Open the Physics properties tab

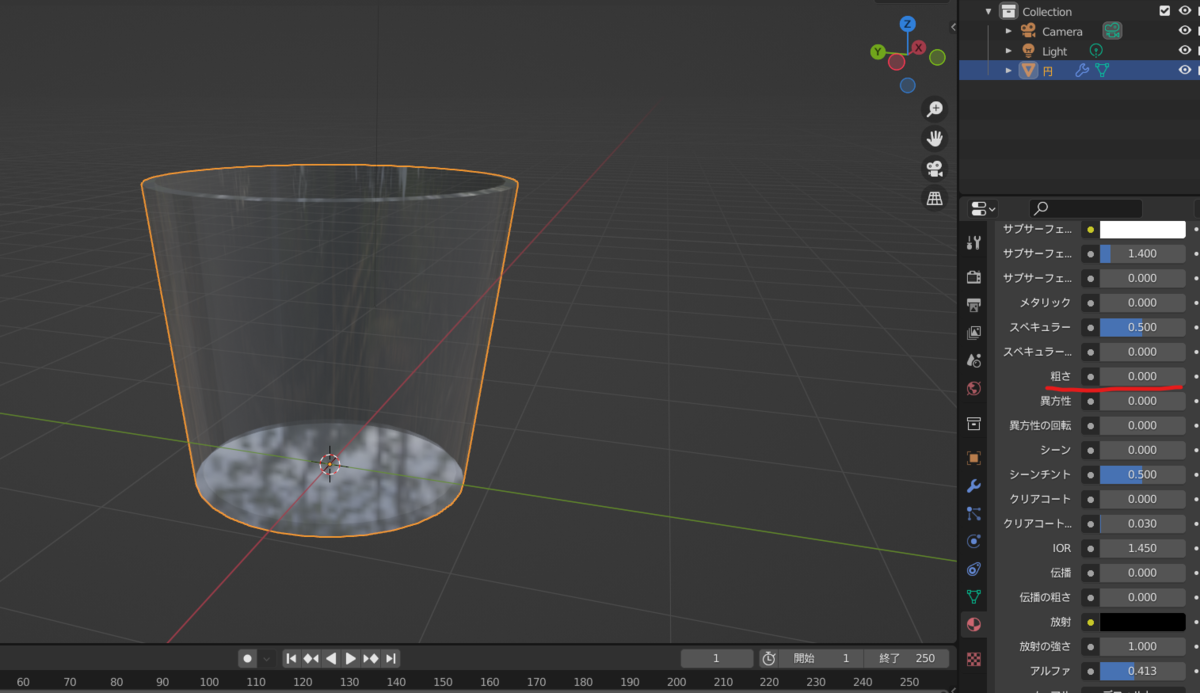(x=974, y=541)
